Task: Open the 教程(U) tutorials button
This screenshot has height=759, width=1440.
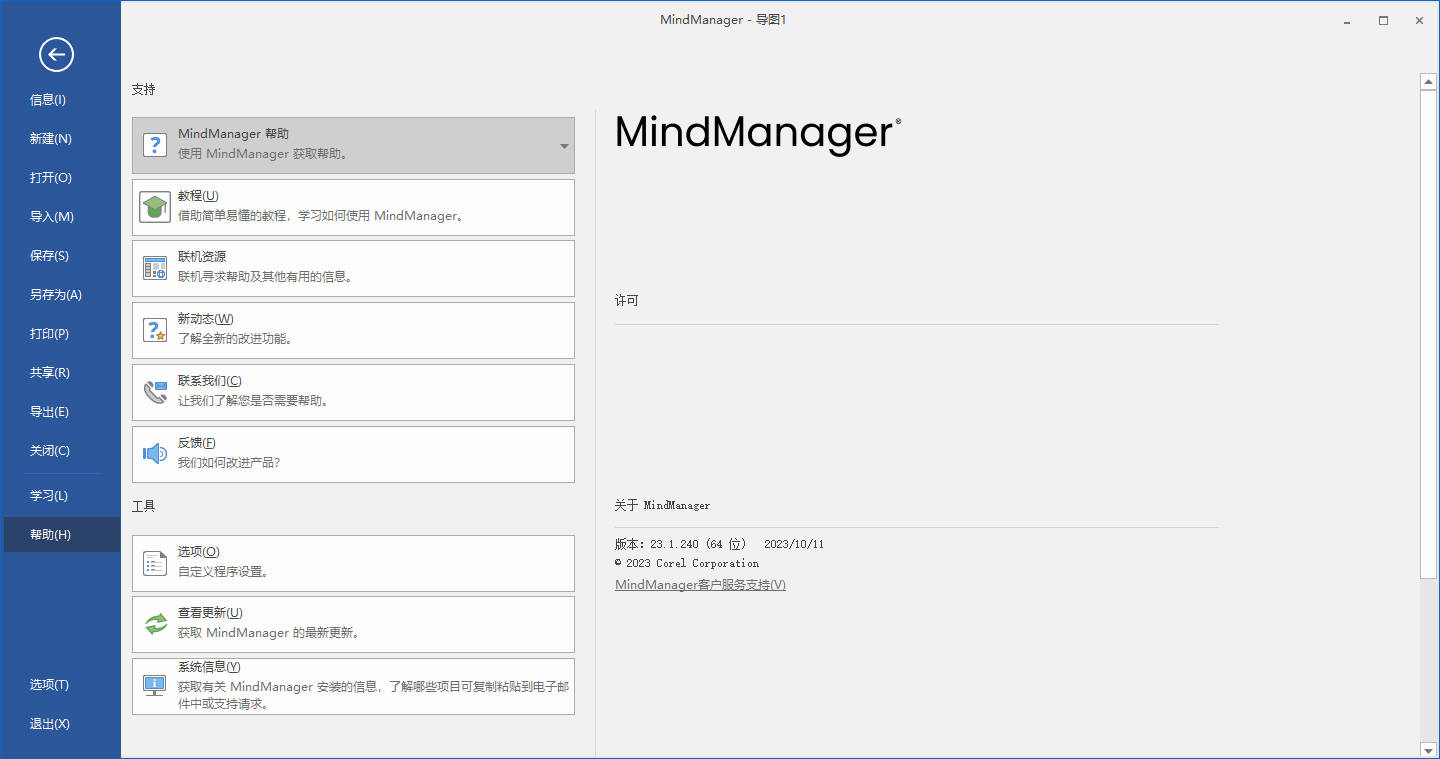Action: (353, 207)
